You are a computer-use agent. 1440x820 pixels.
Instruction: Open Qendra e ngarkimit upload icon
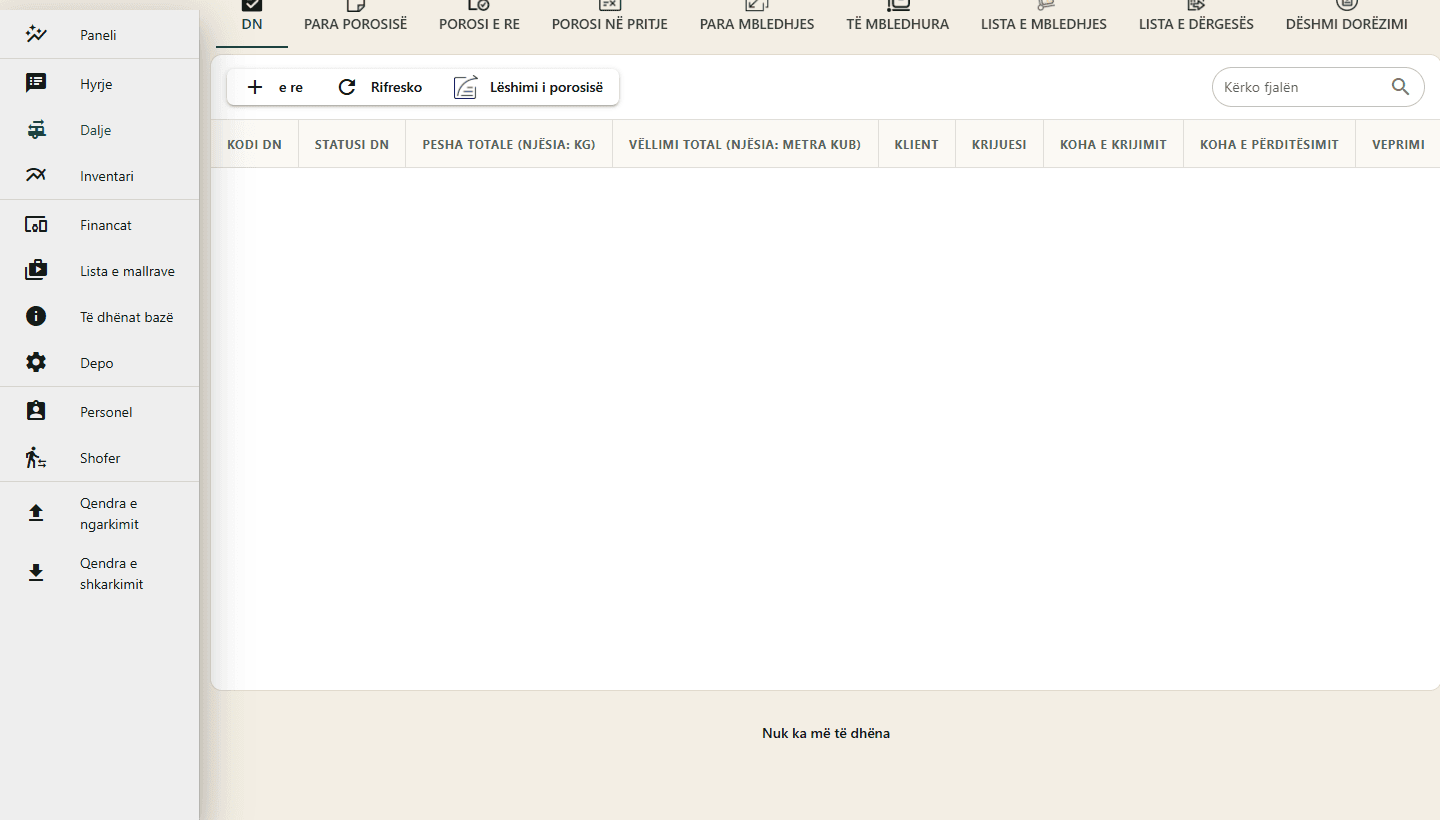click(x=36, y=514)
